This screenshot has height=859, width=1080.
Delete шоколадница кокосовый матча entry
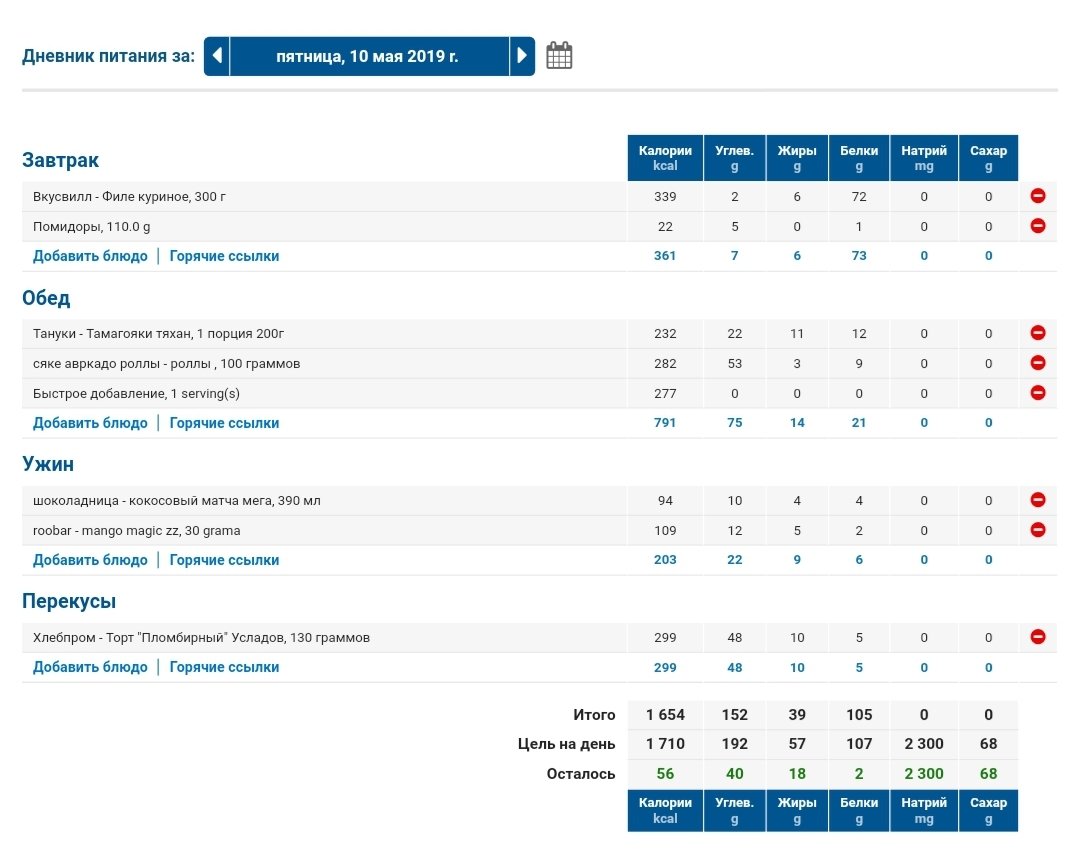pyautogui.click(x=1037, y=500)
